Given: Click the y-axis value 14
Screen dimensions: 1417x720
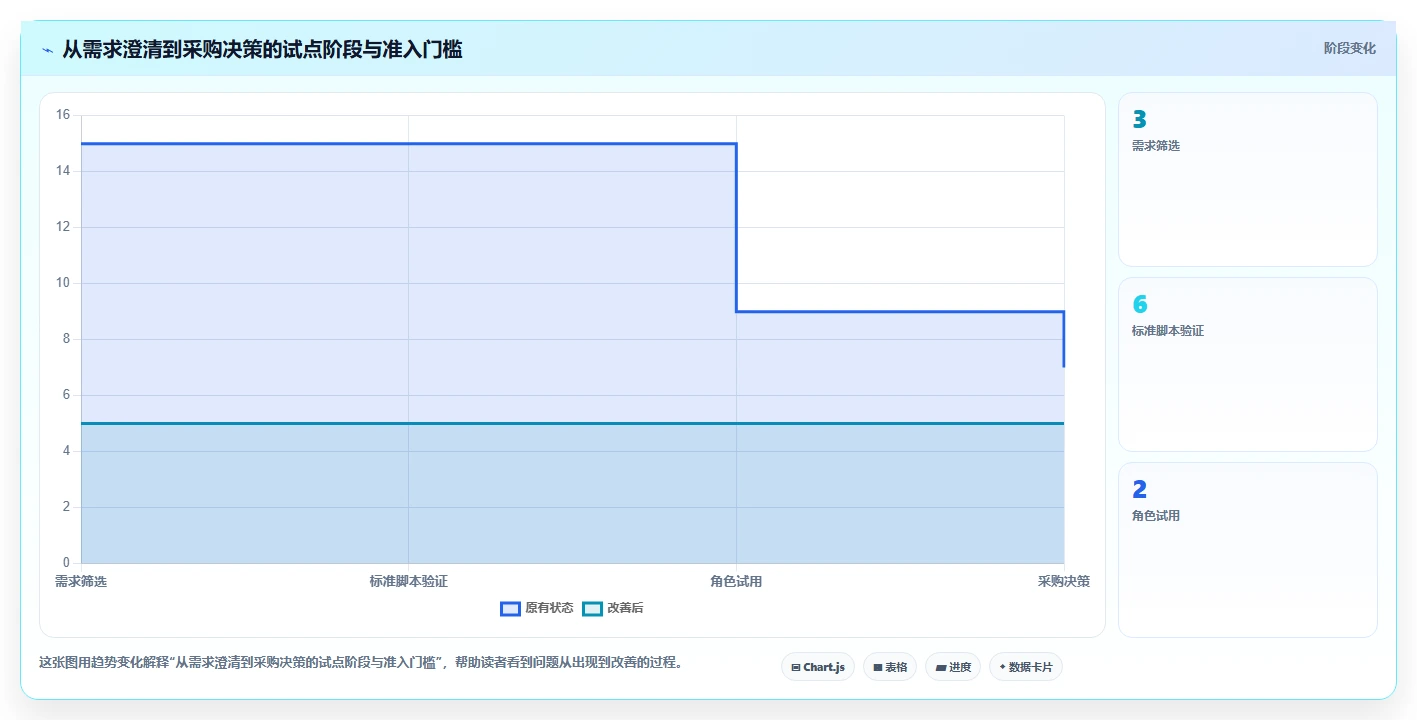Looking at the screenshot, I should coord(63,171).
